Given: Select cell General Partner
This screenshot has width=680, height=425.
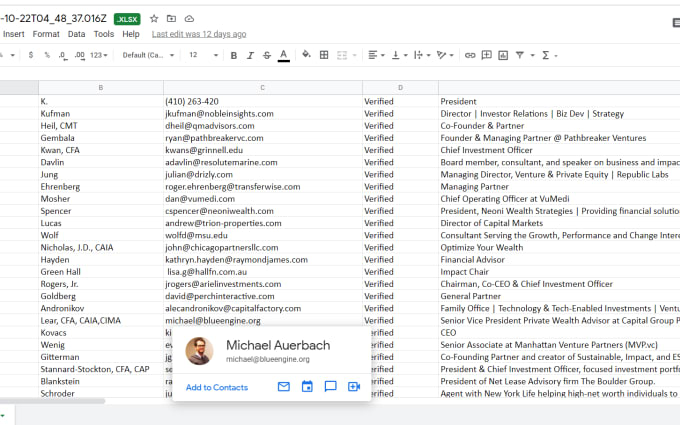Looking at the screenshot, I should 559,296.
